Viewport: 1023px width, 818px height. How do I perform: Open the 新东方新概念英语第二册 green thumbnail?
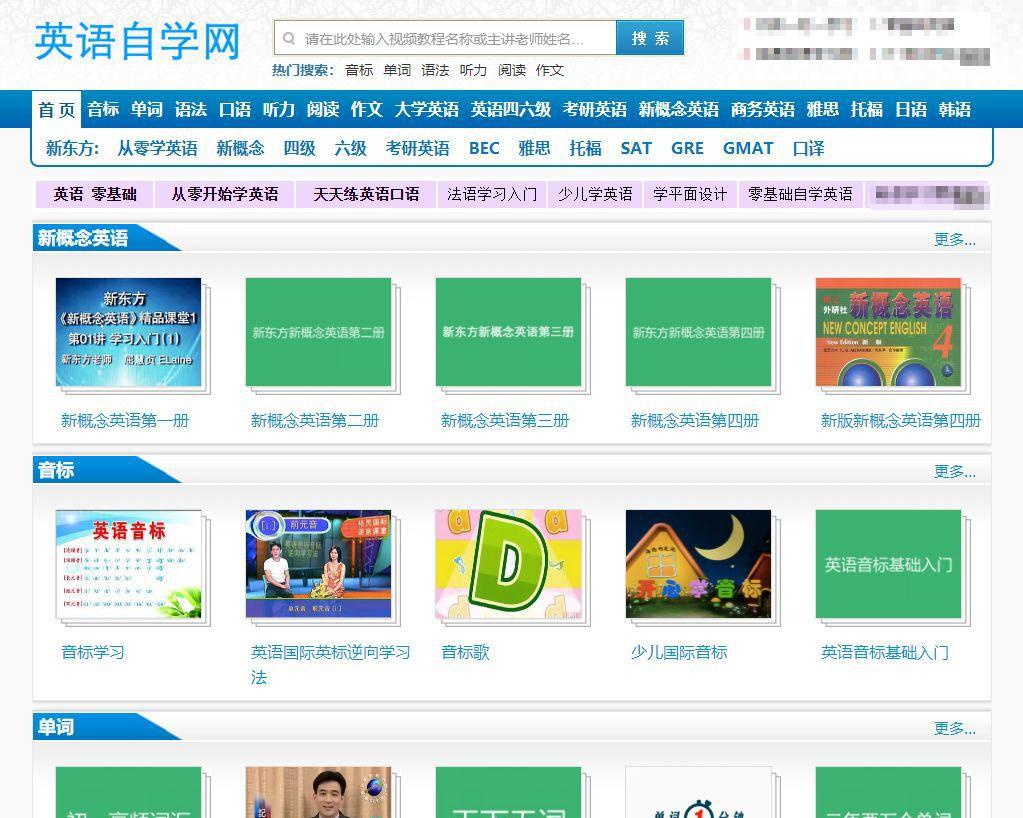coord(318,332)
